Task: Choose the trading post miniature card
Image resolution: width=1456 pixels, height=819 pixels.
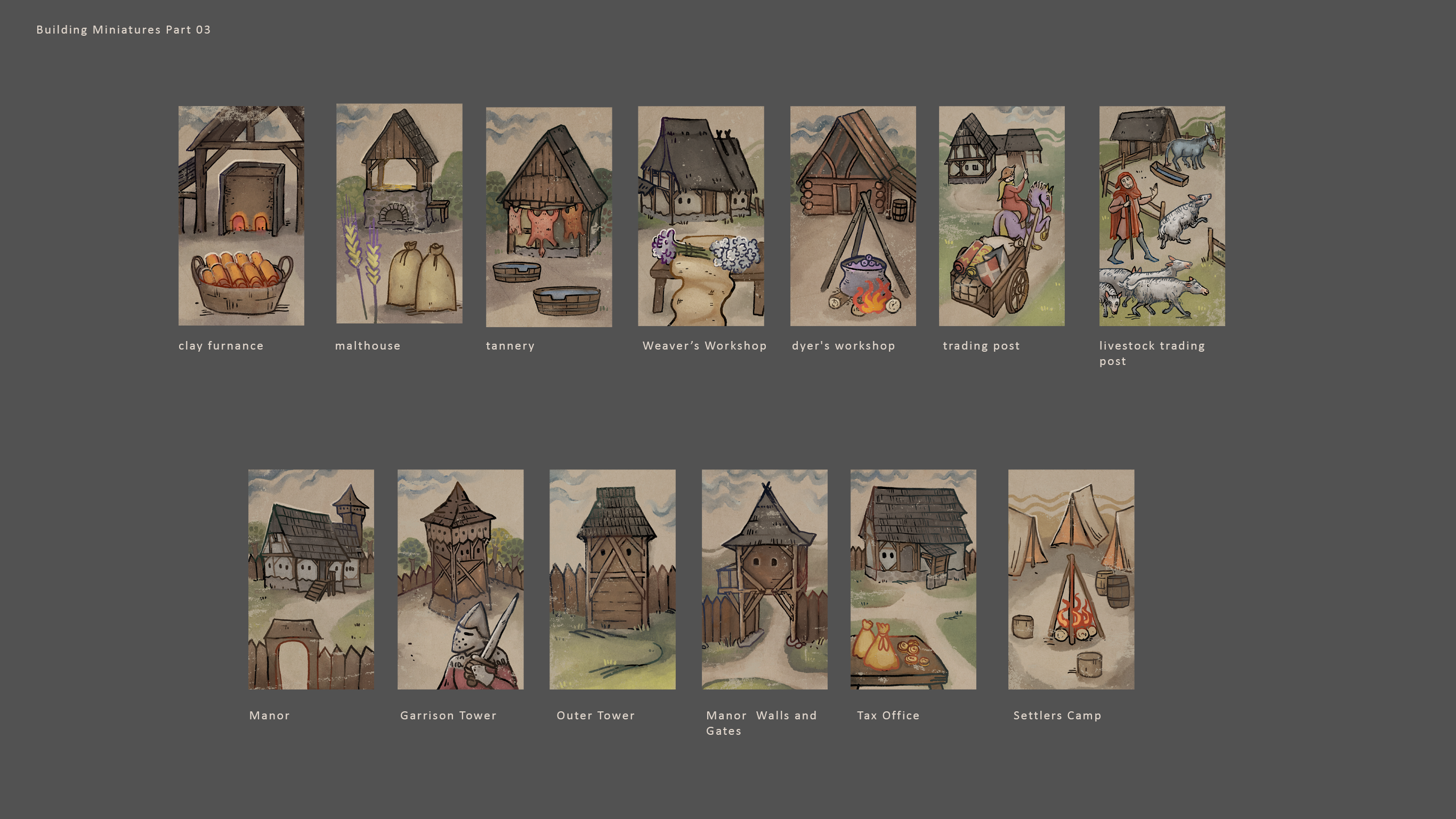Action: (1001, 216)
